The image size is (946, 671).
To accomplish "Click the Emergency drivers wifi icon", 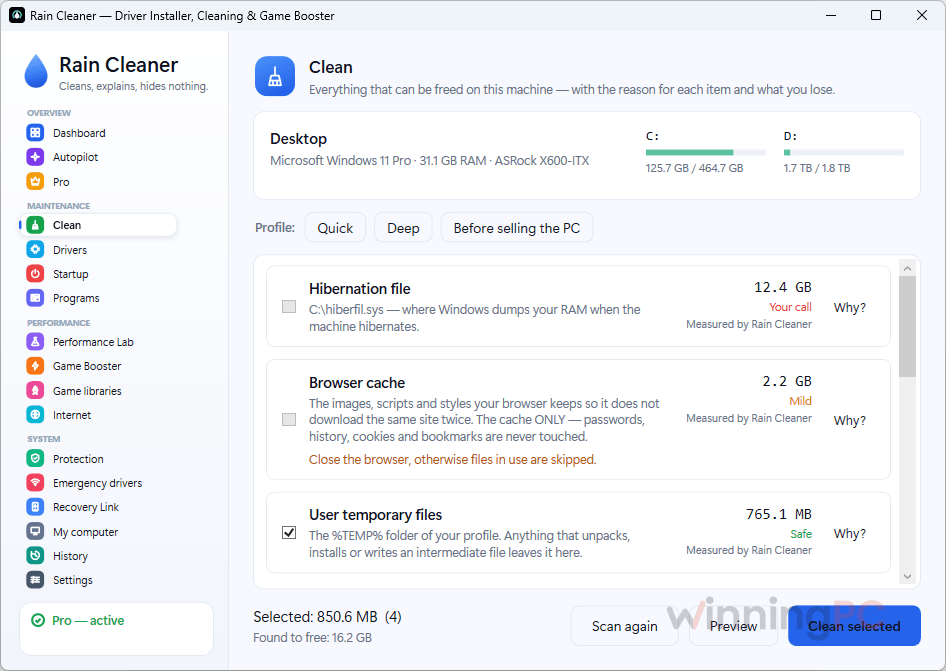I will [35, 483].
